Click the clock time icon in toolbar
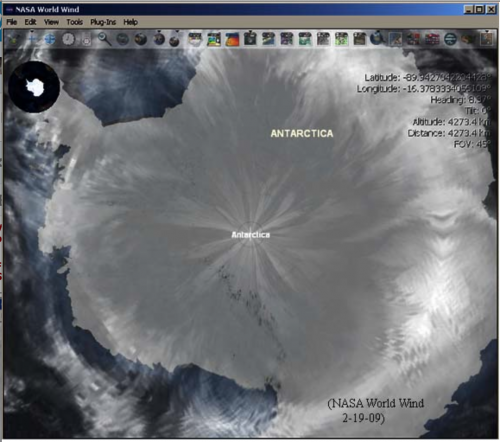This screenshot has width=500, height=442. [x=68, y=39]
